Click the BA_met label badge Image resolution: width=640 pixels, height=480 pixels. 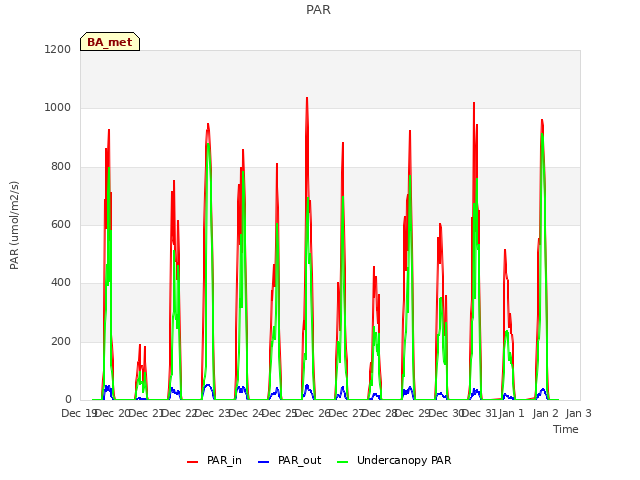pos(110,42)
